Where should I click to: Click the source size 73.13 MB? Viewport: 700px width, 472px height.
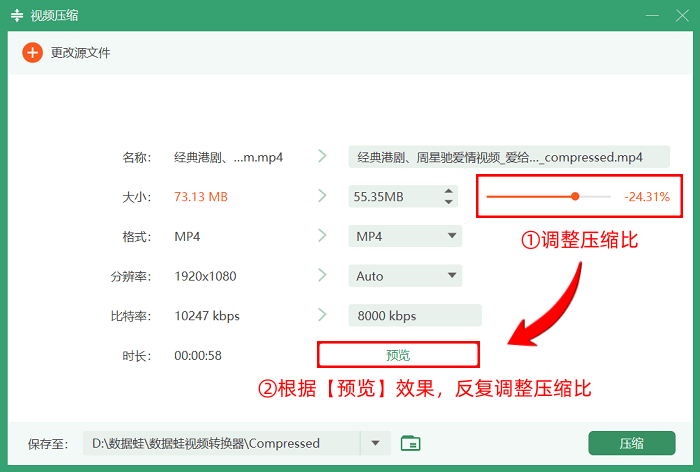coord(201,196)
